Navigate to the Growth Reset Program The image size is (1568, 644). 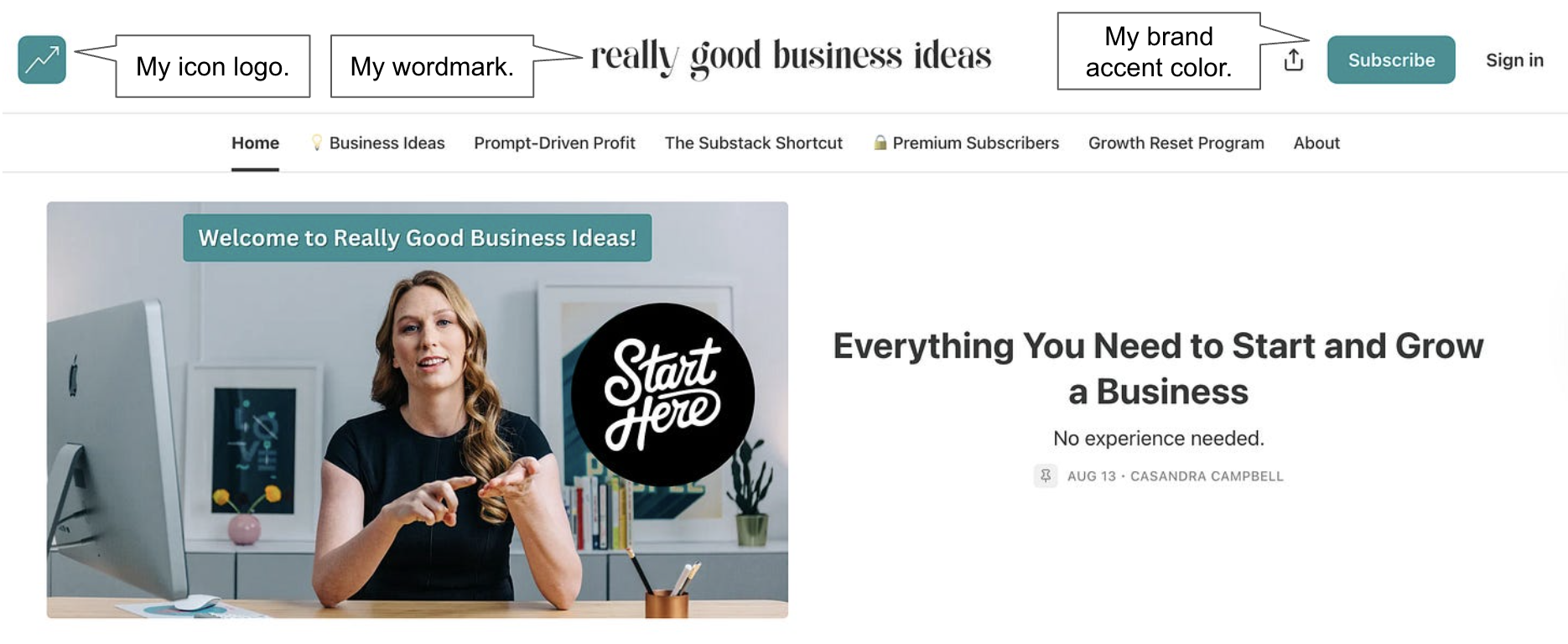tap(1176, 143)
